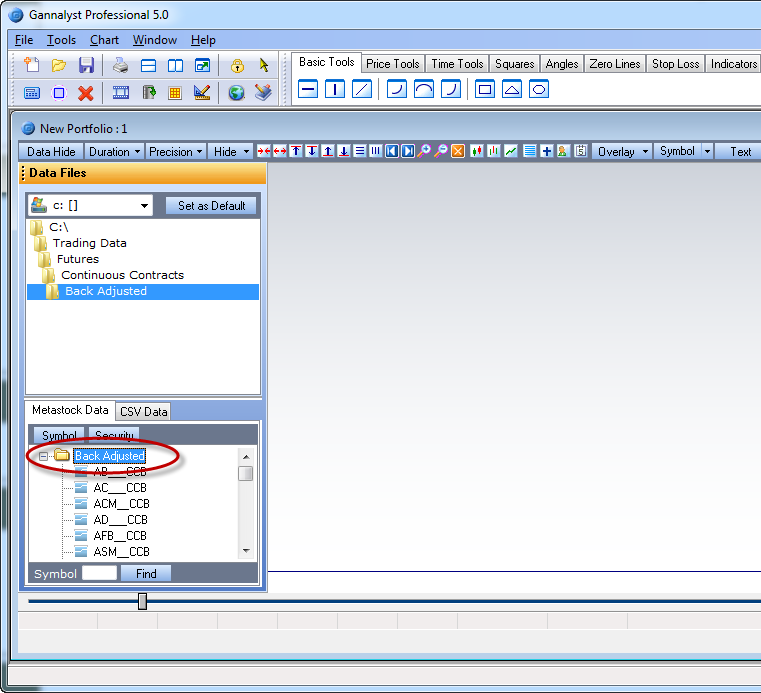Click the red X delete icon
The height and width of the screenshot is (693, 761).
click(86, 93)
